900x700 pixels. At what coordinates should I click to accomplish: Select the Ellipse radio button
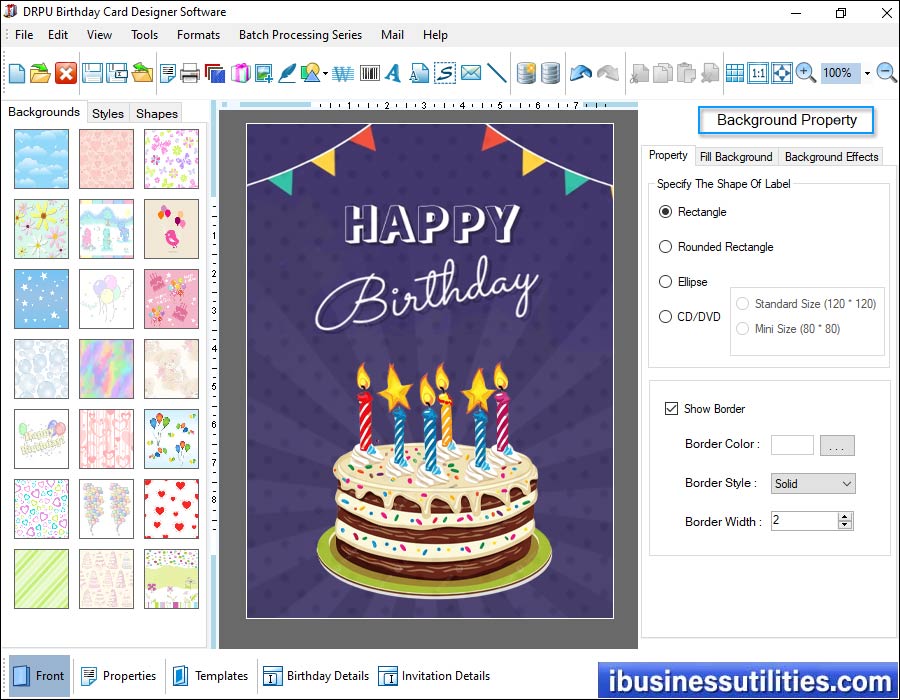click(x=666, y=282)
